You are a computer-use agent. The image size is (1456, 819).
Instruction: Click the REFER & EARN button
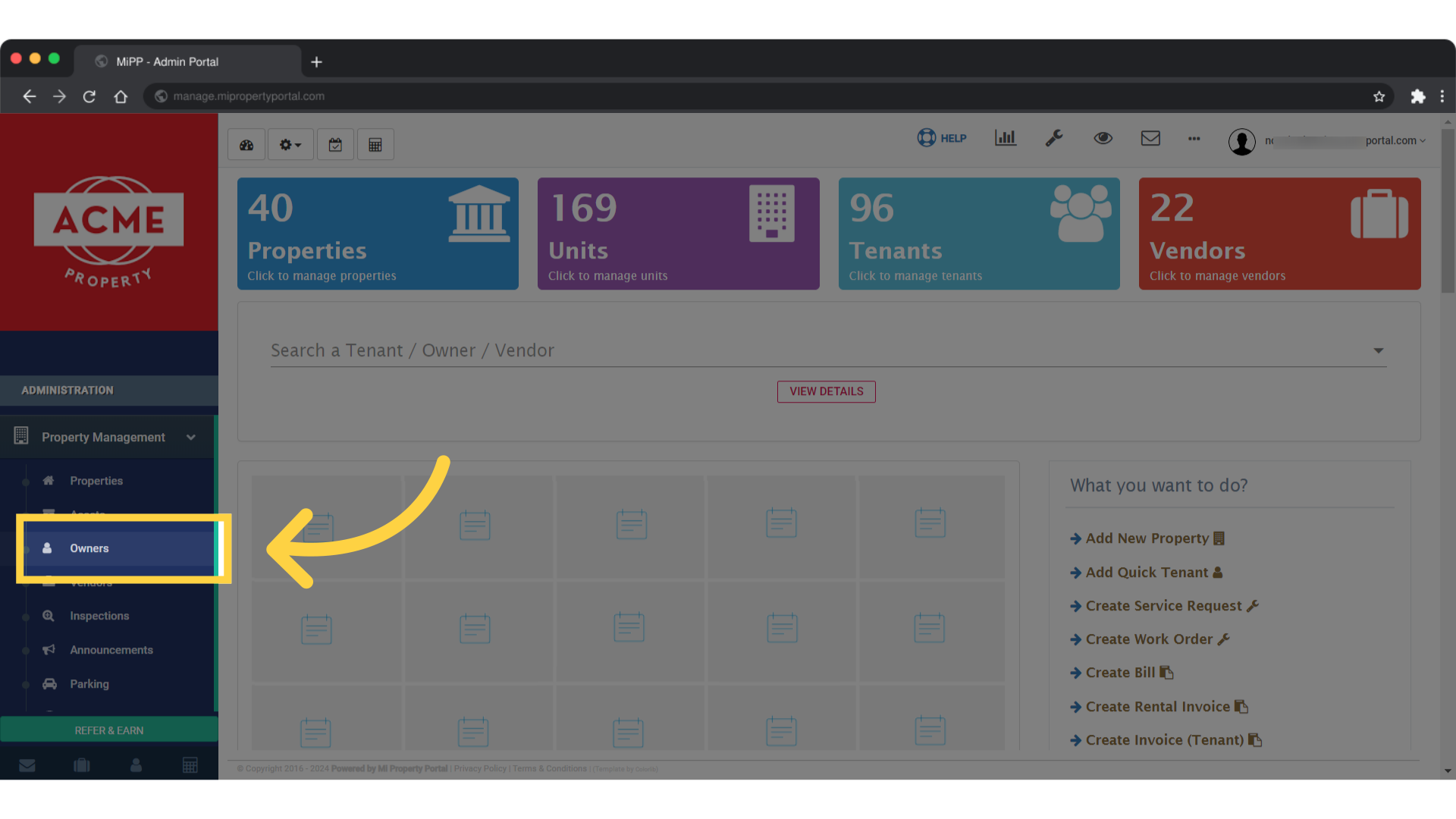click(109, 730)
